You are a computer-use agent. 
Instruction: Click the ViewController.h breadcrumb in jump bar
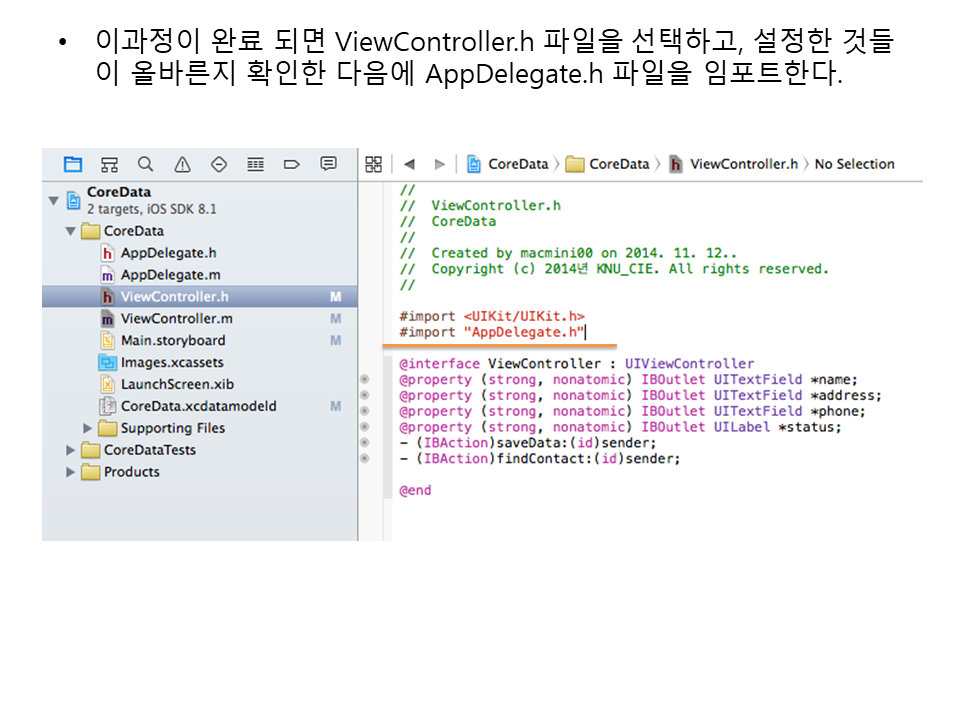(743, 164)
